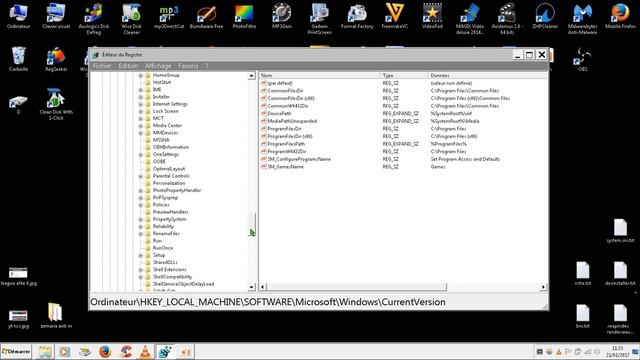Expand the Parental Controls key
This screenshot has height=360, width=640.
pyautogui.click(x=140, y=176)
